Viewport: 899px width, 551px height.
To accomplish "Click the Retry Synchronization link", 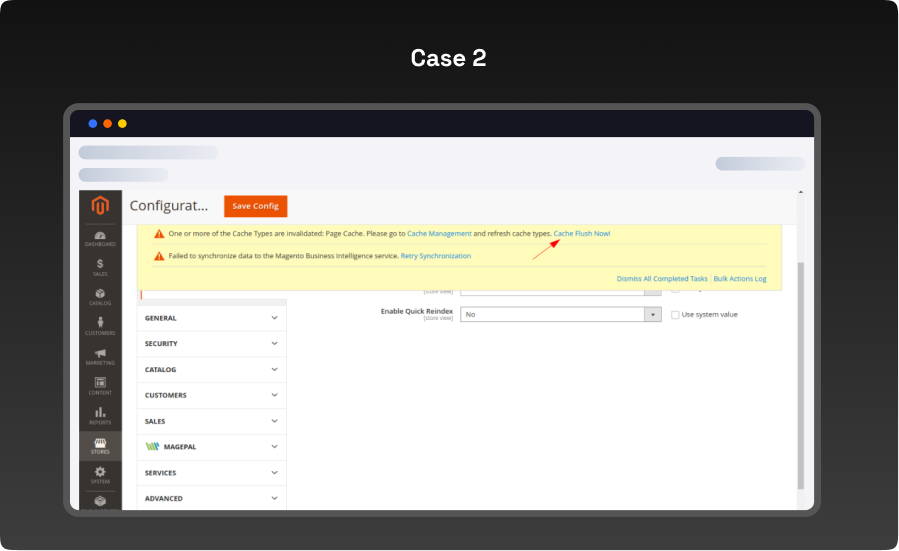I will 435,256.
